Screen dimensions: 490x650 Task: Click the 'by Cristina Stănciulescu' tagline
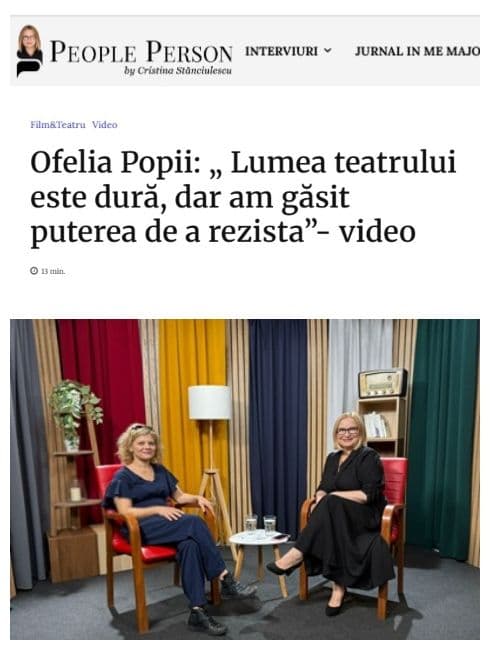[178, 71]
